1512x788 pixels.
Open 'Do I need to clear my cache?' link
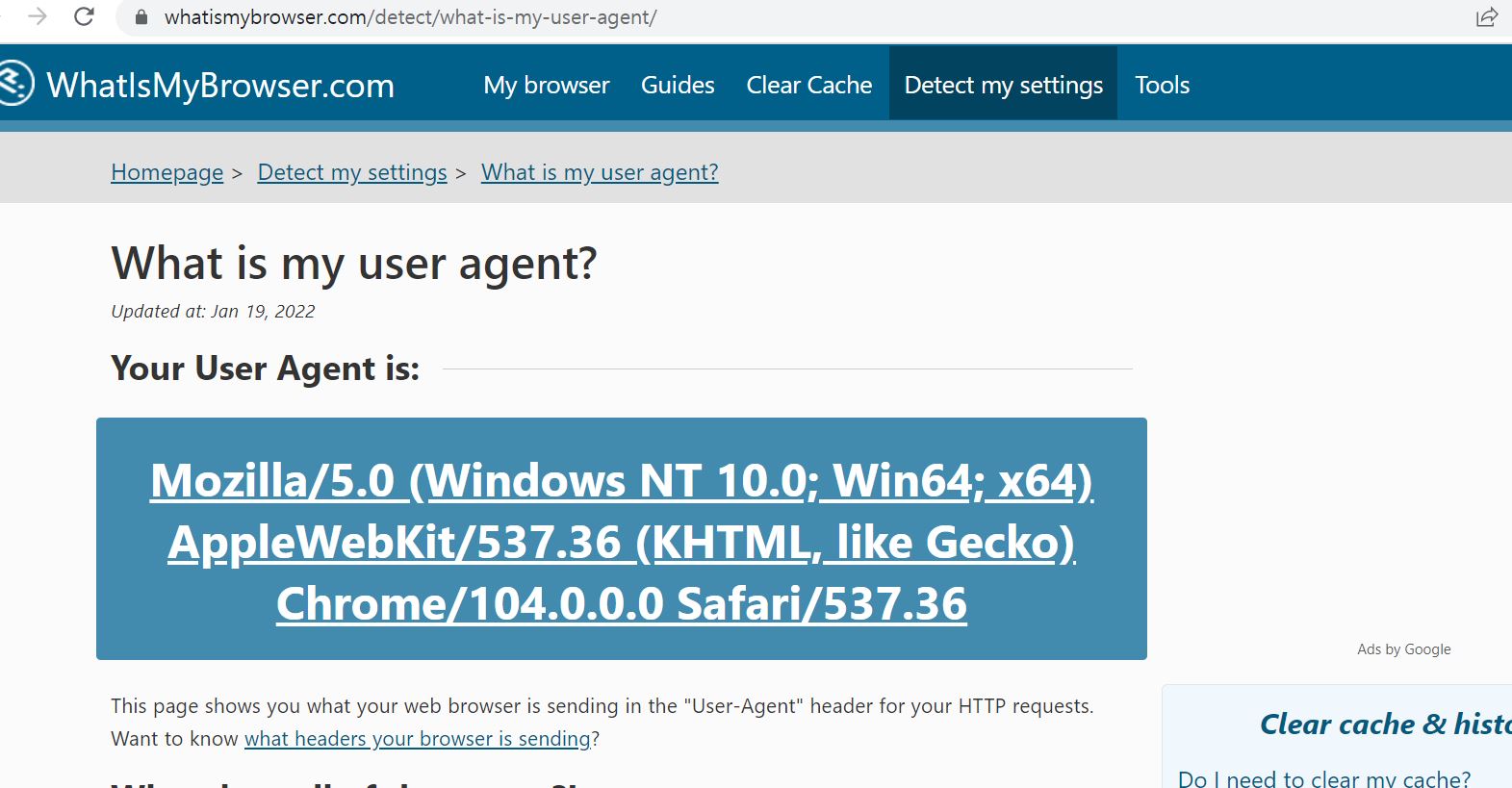tap(1324, 778)
